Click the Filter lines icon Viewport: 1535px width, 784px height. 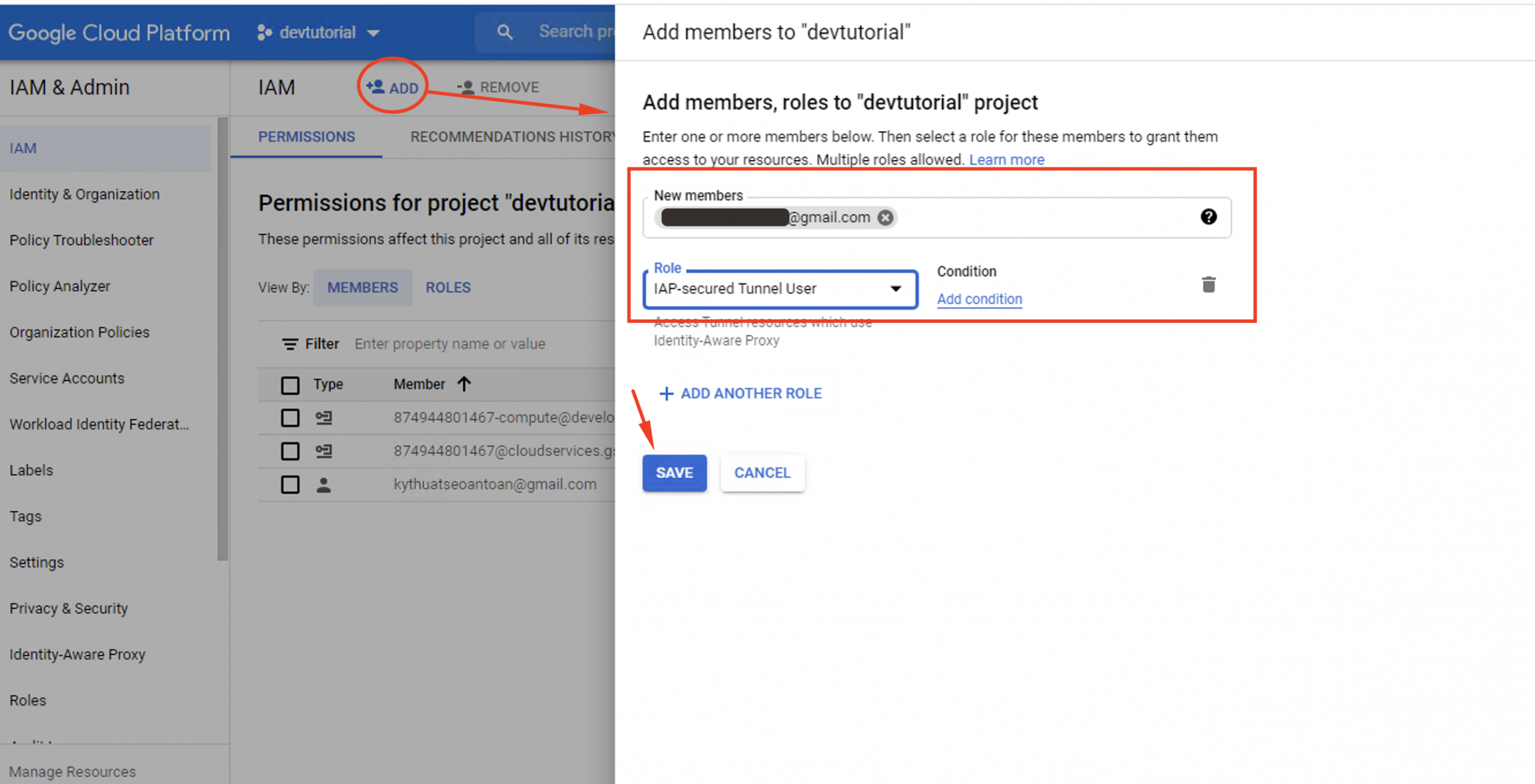coord(290,343)
